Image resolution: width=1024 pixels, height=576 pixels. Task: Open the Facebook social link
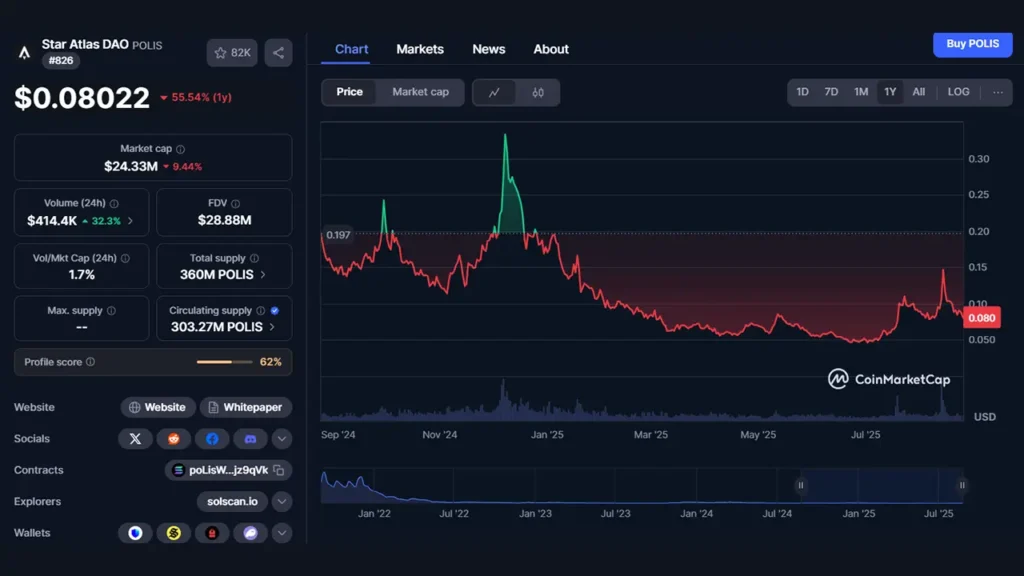tap(212, 439)
